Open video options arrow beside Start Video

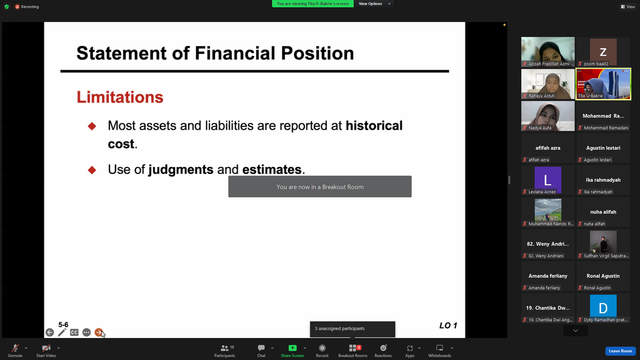59,348
